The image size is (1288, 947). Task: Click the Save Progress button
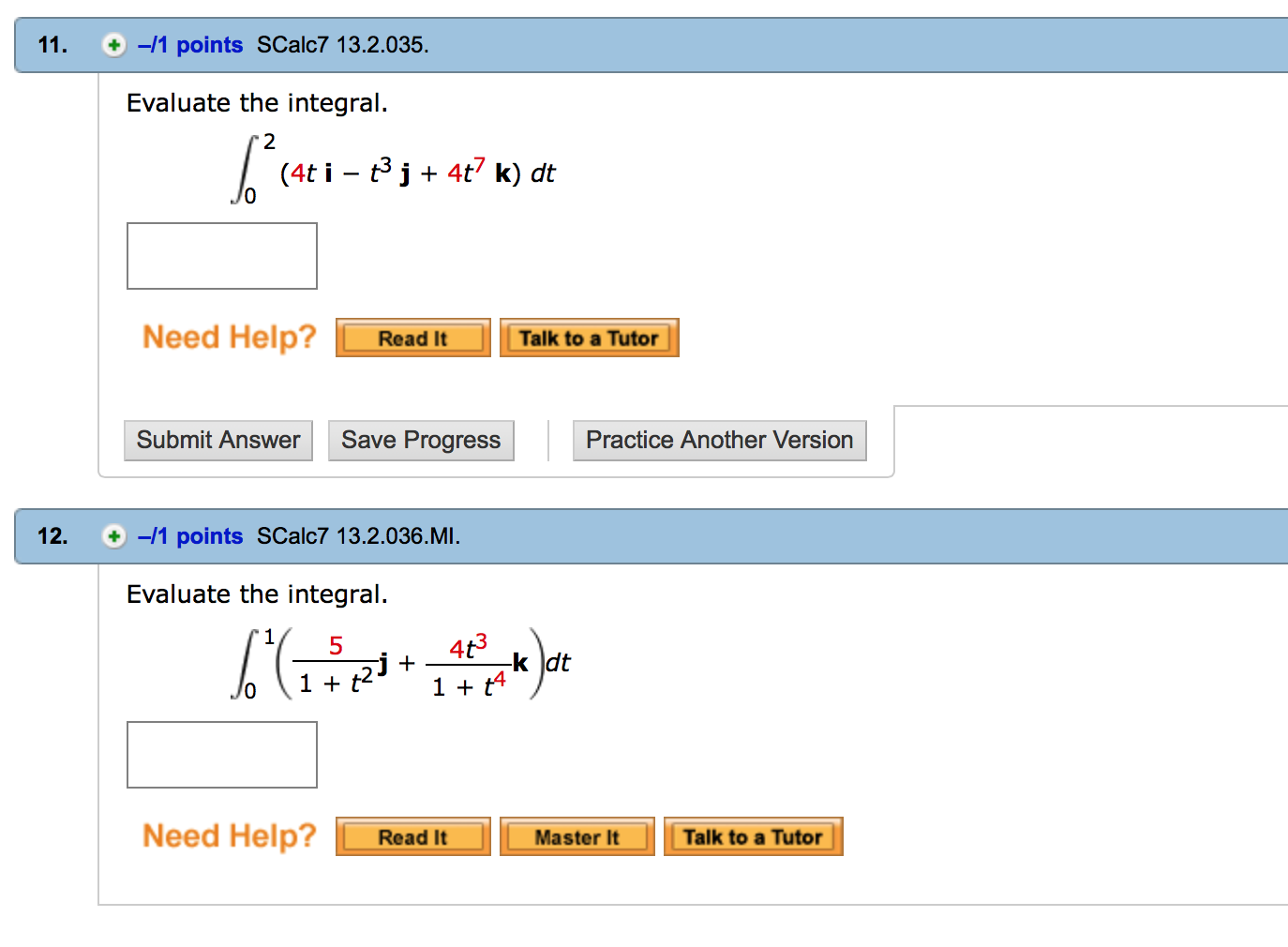[421, 441]
